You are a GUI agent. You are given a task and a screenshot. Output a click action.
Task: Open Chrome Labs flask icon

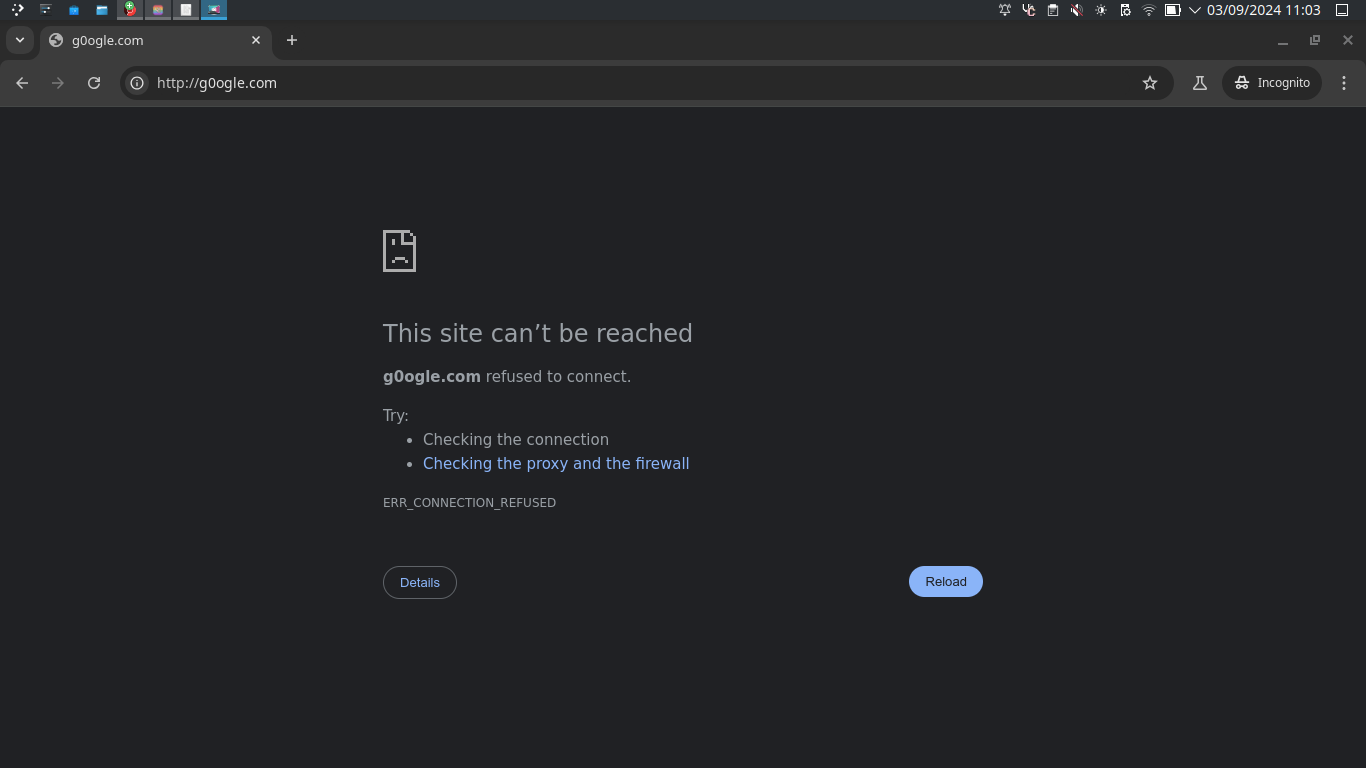[1200, 83]
